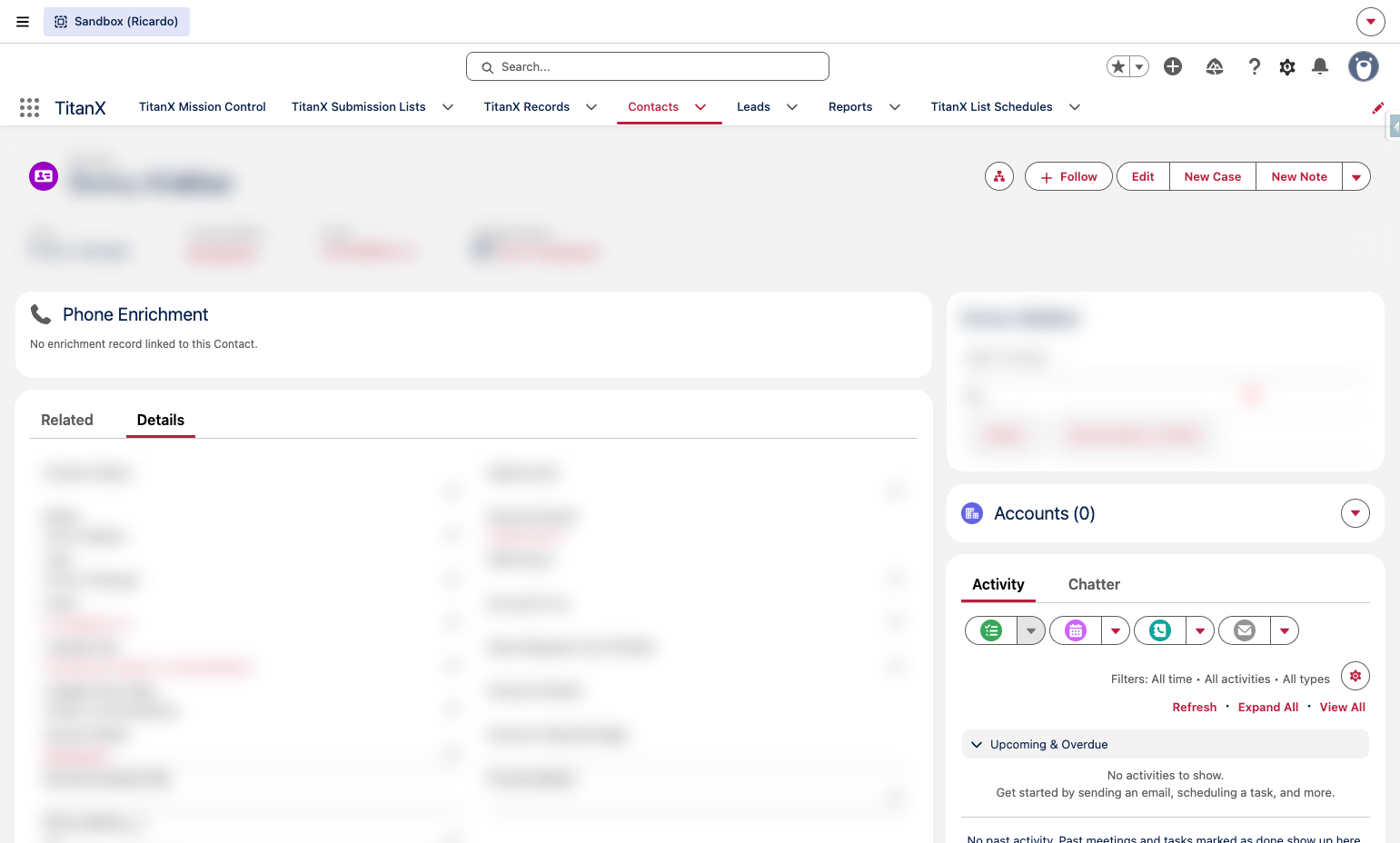Viewport: 1400px width, 843px height.
Task: Select the Details tab
Action: click(x=161, y=420)
